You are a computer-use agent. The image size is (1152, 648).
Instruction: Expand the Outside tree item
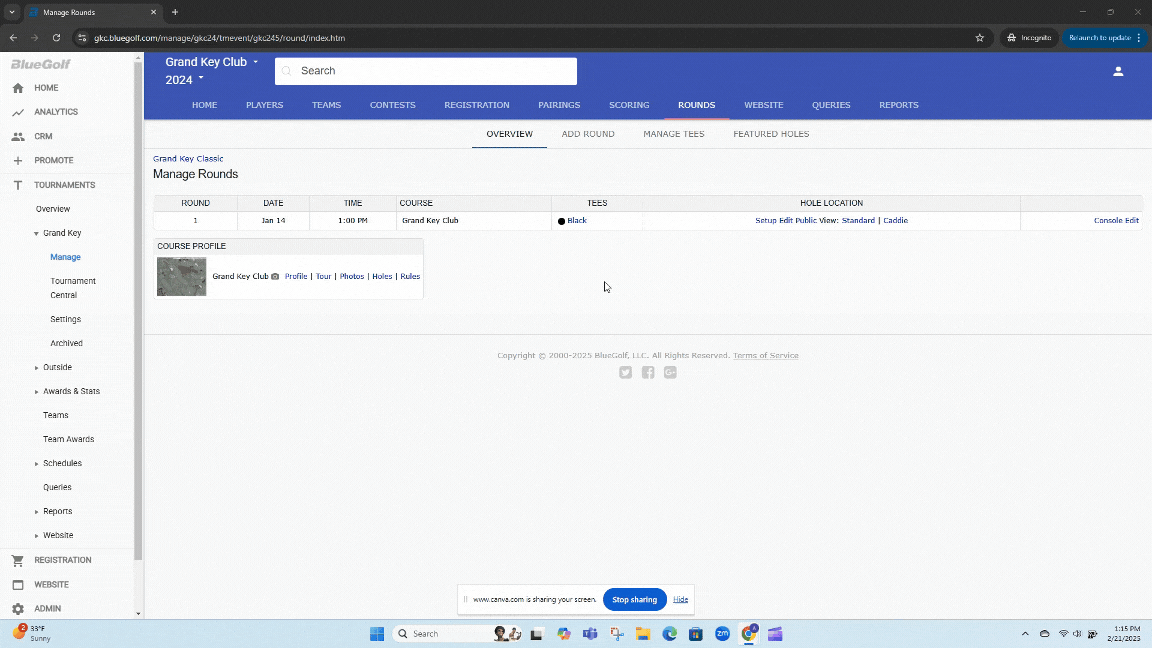tap(36, 367)
